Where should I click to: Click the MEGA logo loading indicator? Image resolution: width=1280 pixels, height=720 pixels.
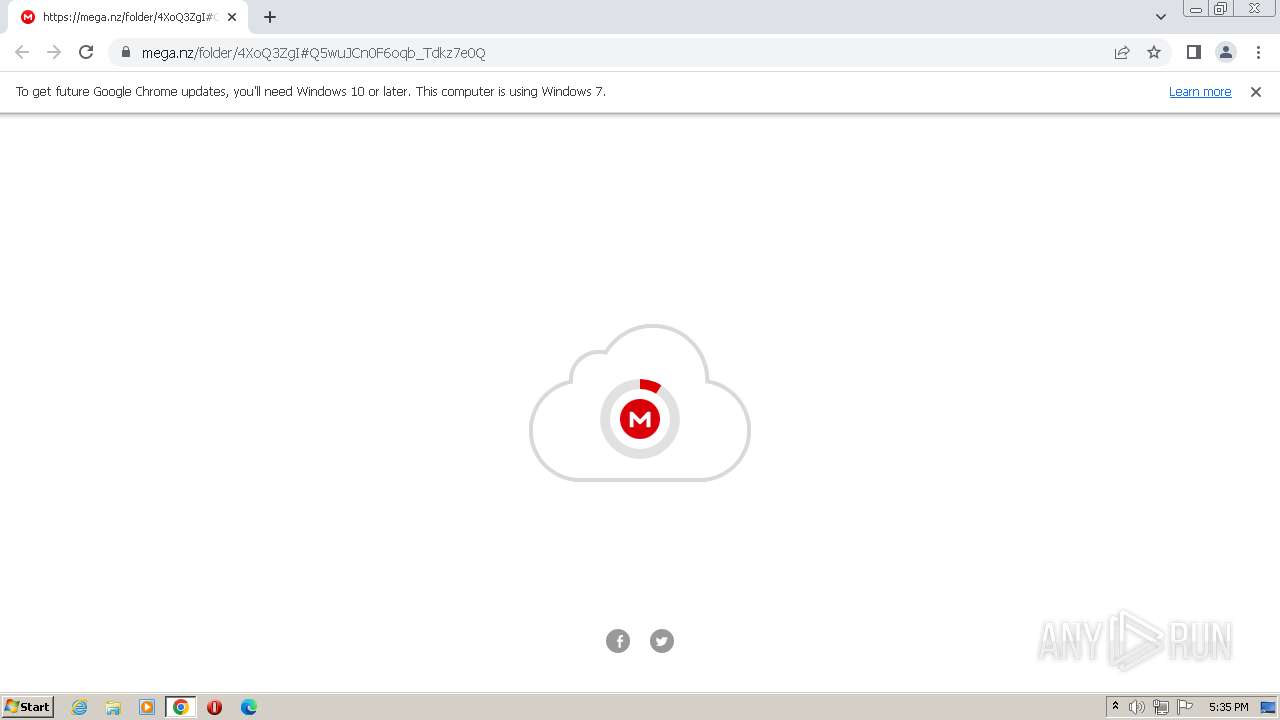(x=640, y=419)
